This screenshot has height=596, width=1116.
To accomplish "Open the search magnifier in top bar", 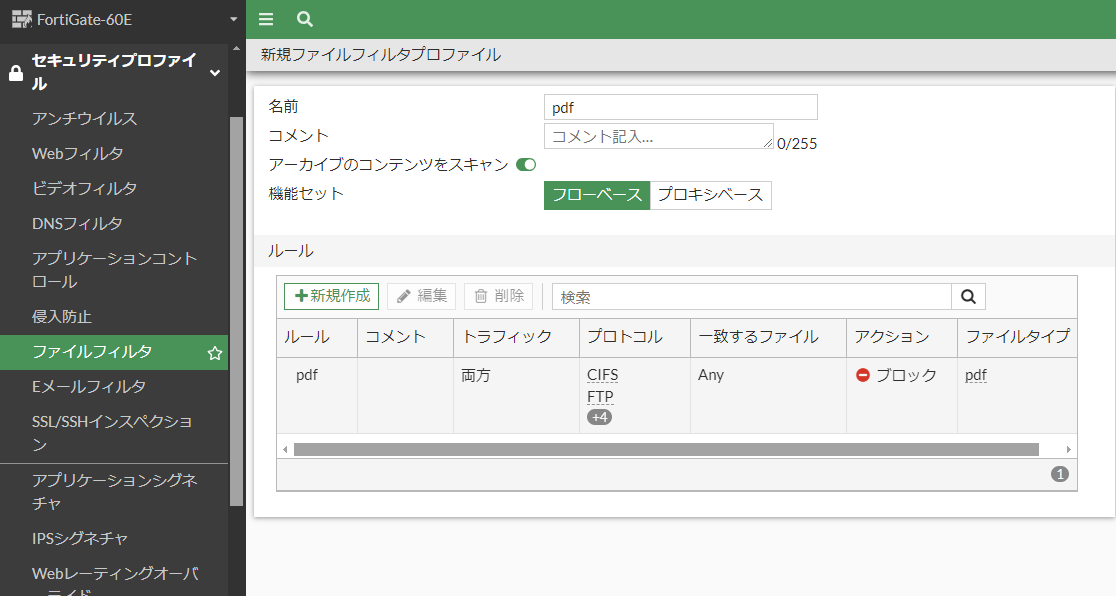I will tap(305, 19).
